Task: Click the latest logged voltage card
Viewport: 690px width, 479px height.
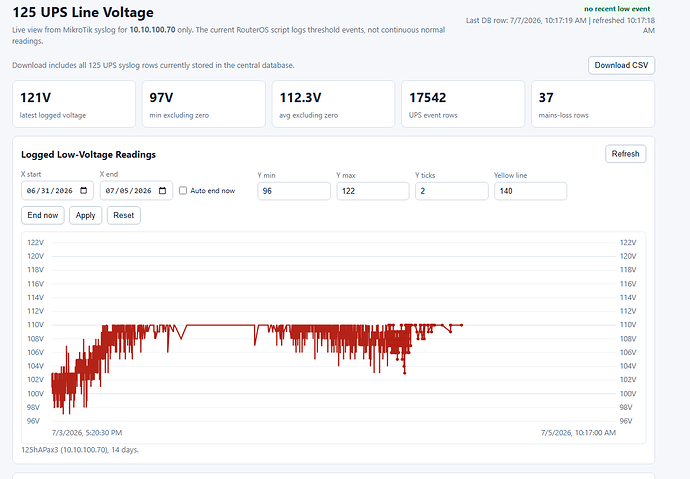Action: coord(74,104)
